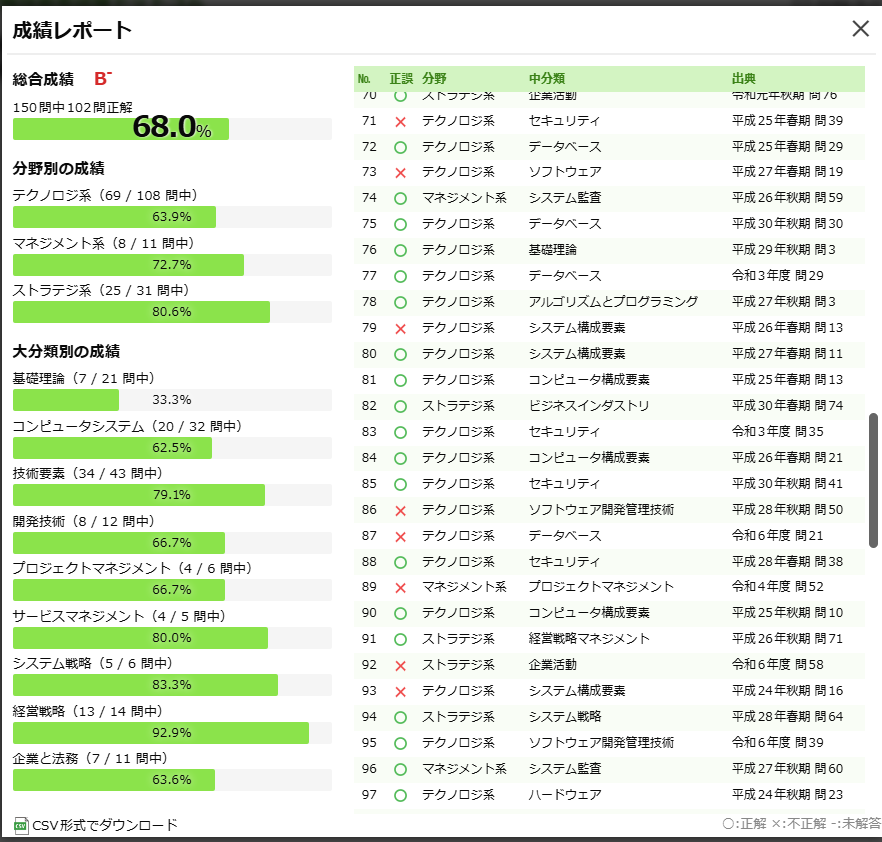Click the 技術要素 79.1% progress bar

pos(172,494)
